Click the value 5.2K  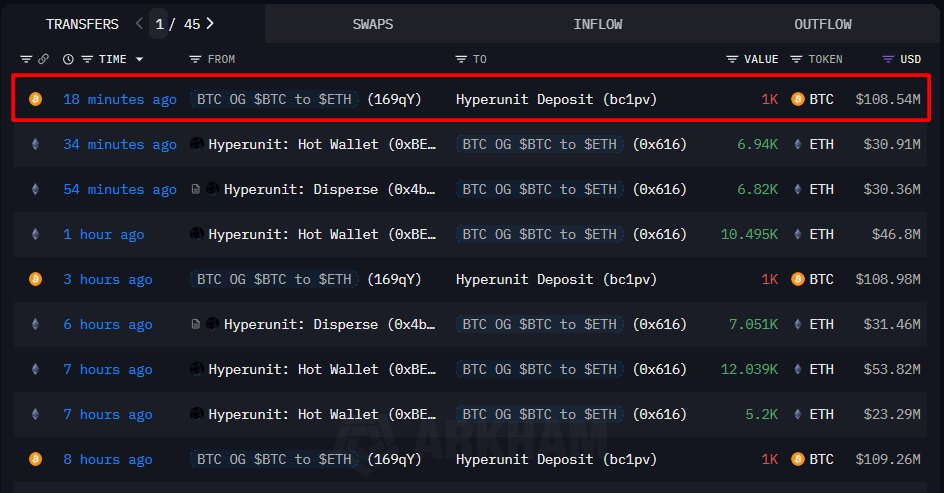point(762,414)
